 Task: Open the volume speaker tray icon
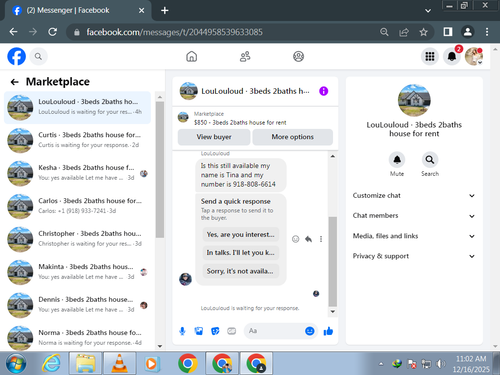tap(440, 364)
